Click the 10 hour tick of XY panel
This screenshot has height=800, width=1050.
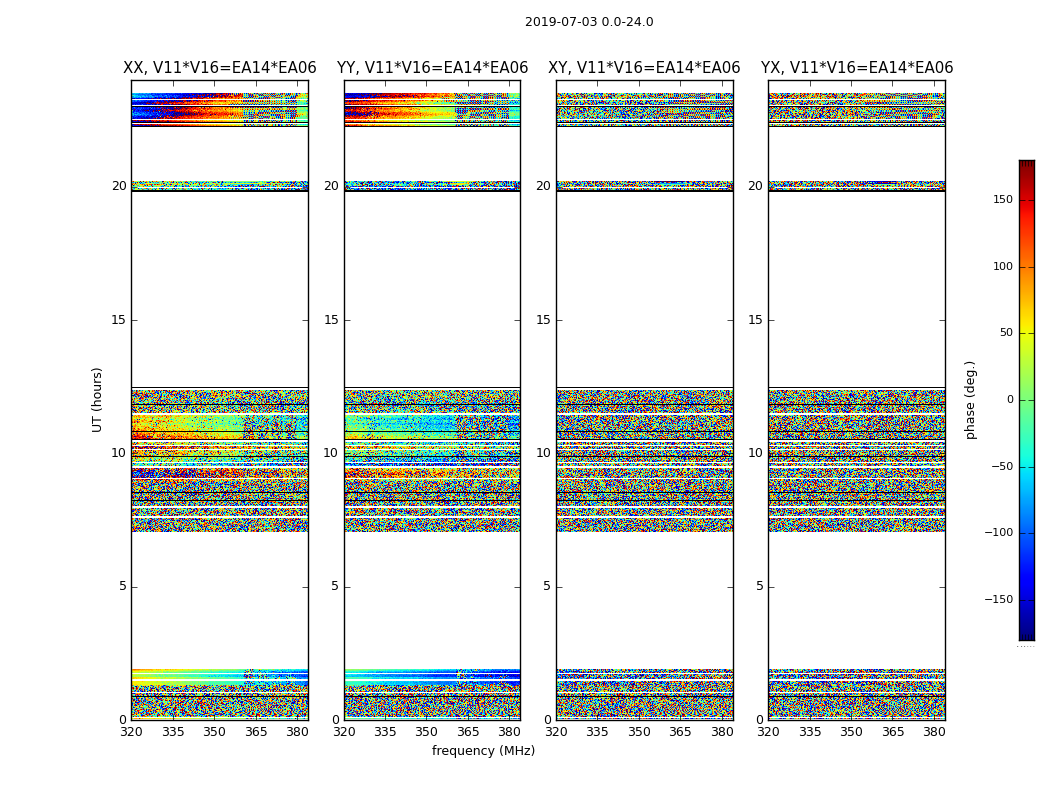[x=544, y=453]
